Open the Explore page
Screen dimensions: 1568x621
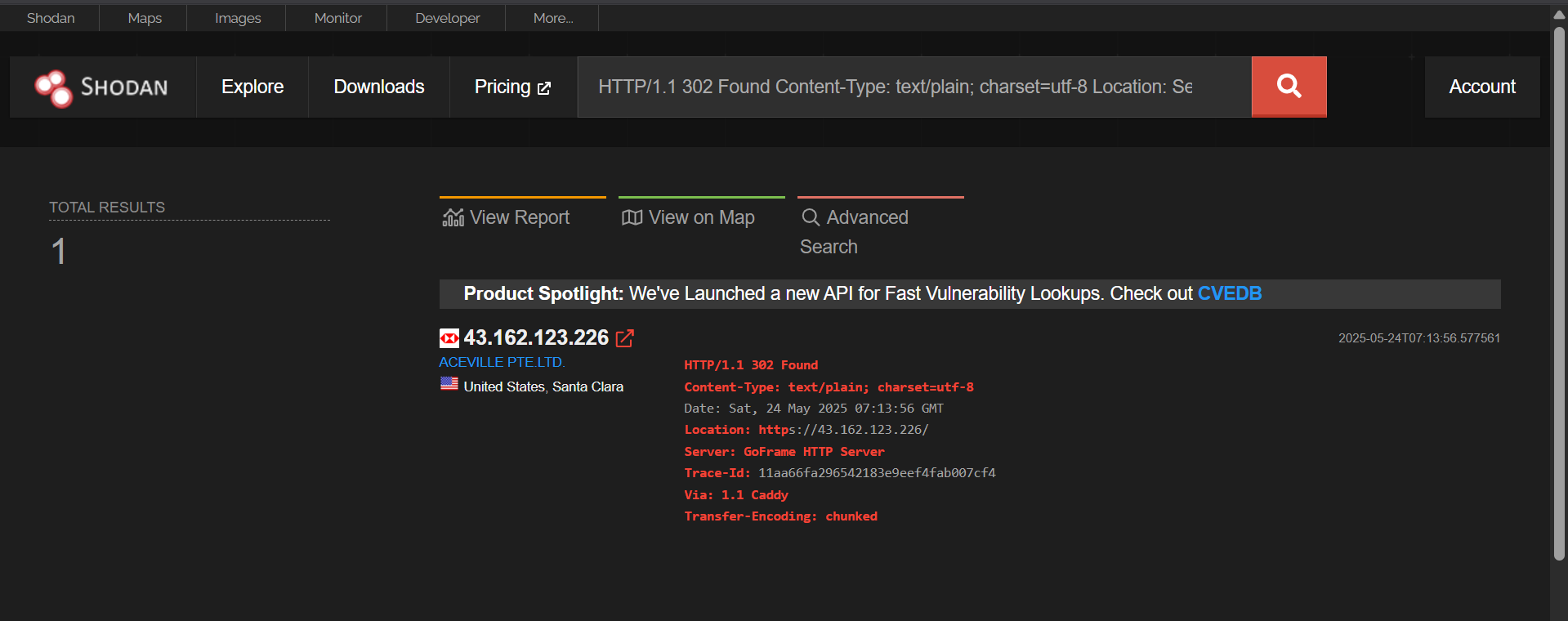(x=252, y=87)
